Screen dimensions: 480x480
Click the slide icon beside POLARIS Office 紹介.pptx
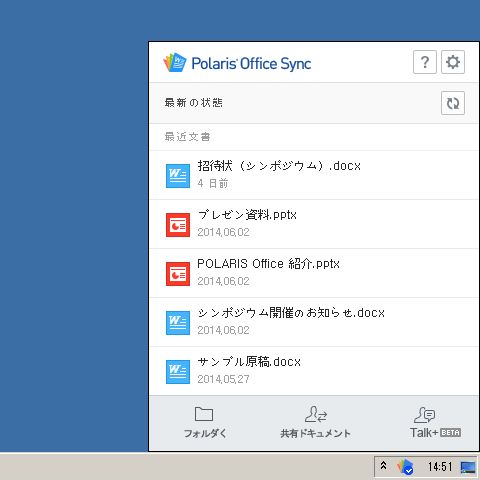178,274
